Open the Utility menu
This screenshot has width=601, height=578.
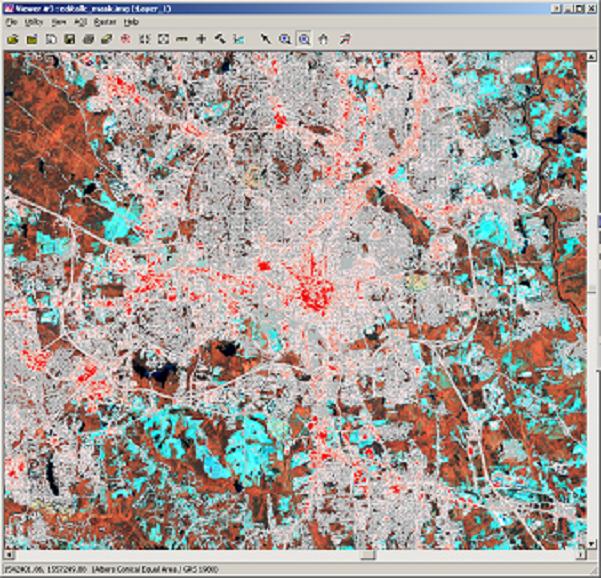34,22
